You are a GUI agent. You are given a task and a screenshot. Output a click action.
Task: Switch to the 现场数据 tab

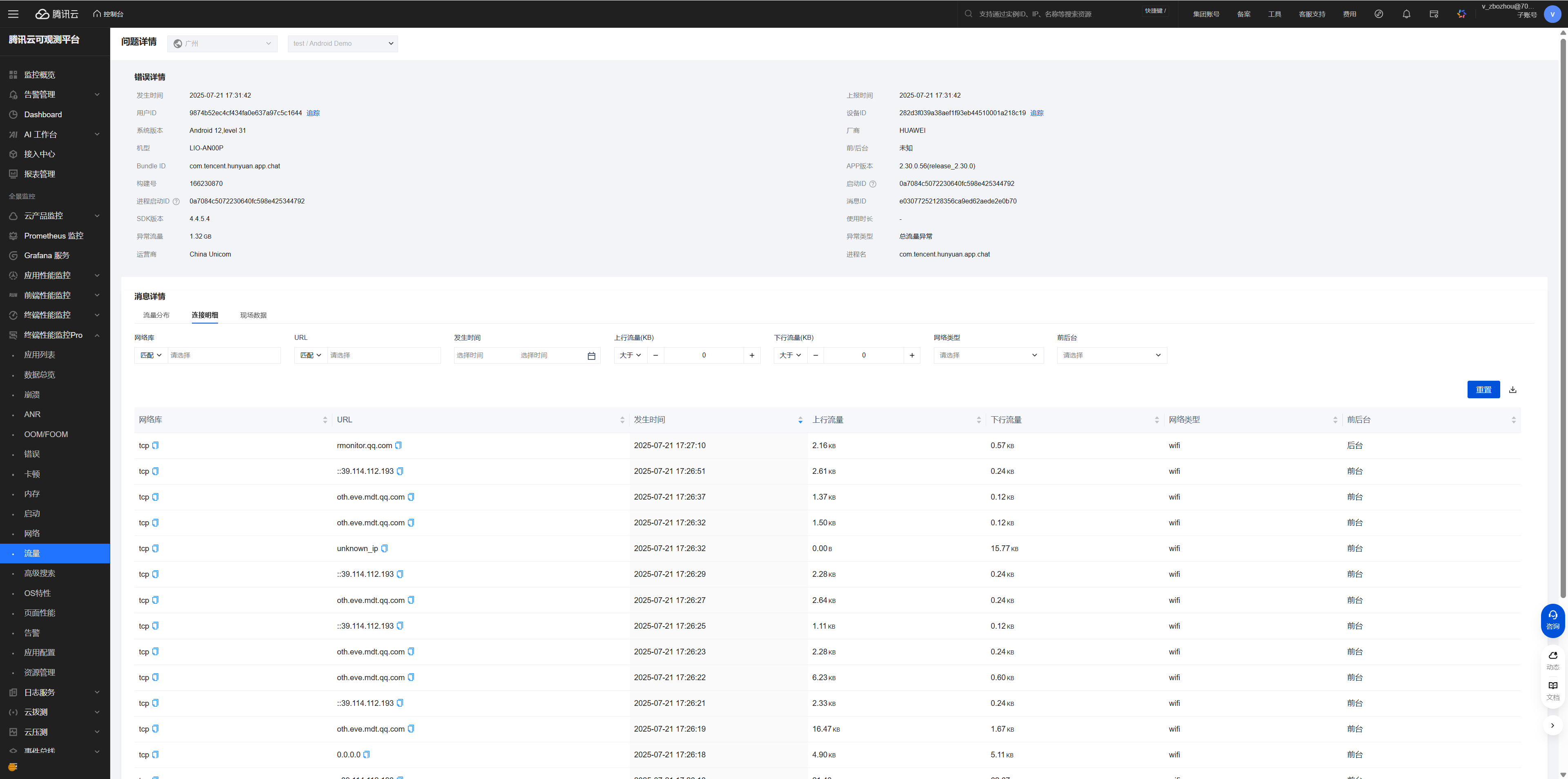coord(253,315)
